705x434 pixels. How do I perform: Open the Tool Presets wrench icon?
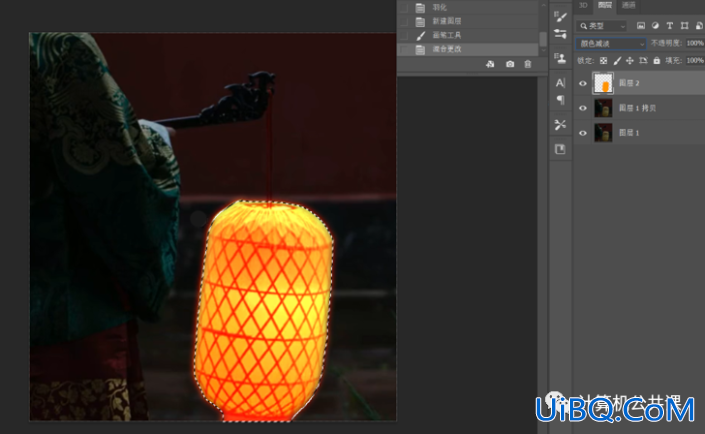[560, 125]
